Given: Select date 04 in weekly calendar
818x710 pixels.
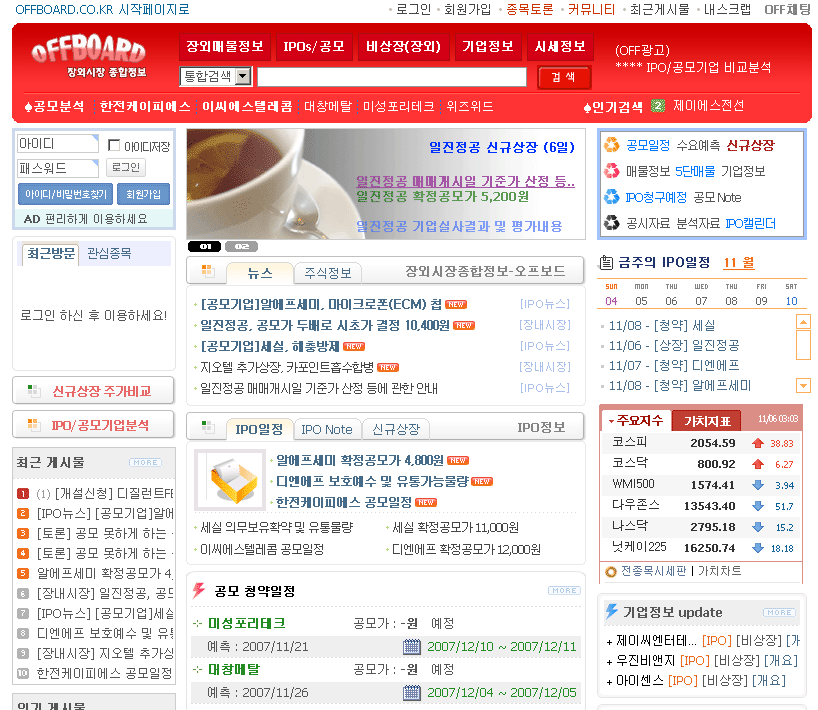Looking at the screenshot, I should [611, 301].
